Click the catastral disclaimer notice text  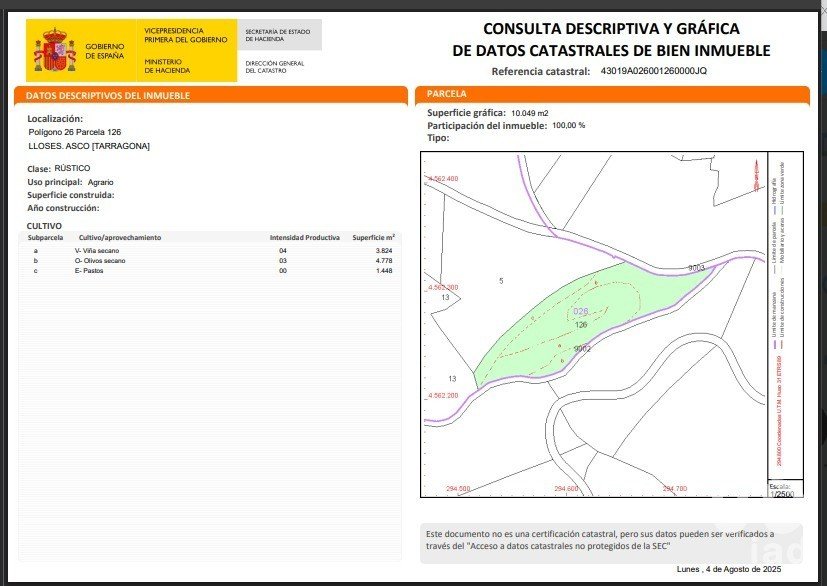pyautogui.click(x=585, y=540)
